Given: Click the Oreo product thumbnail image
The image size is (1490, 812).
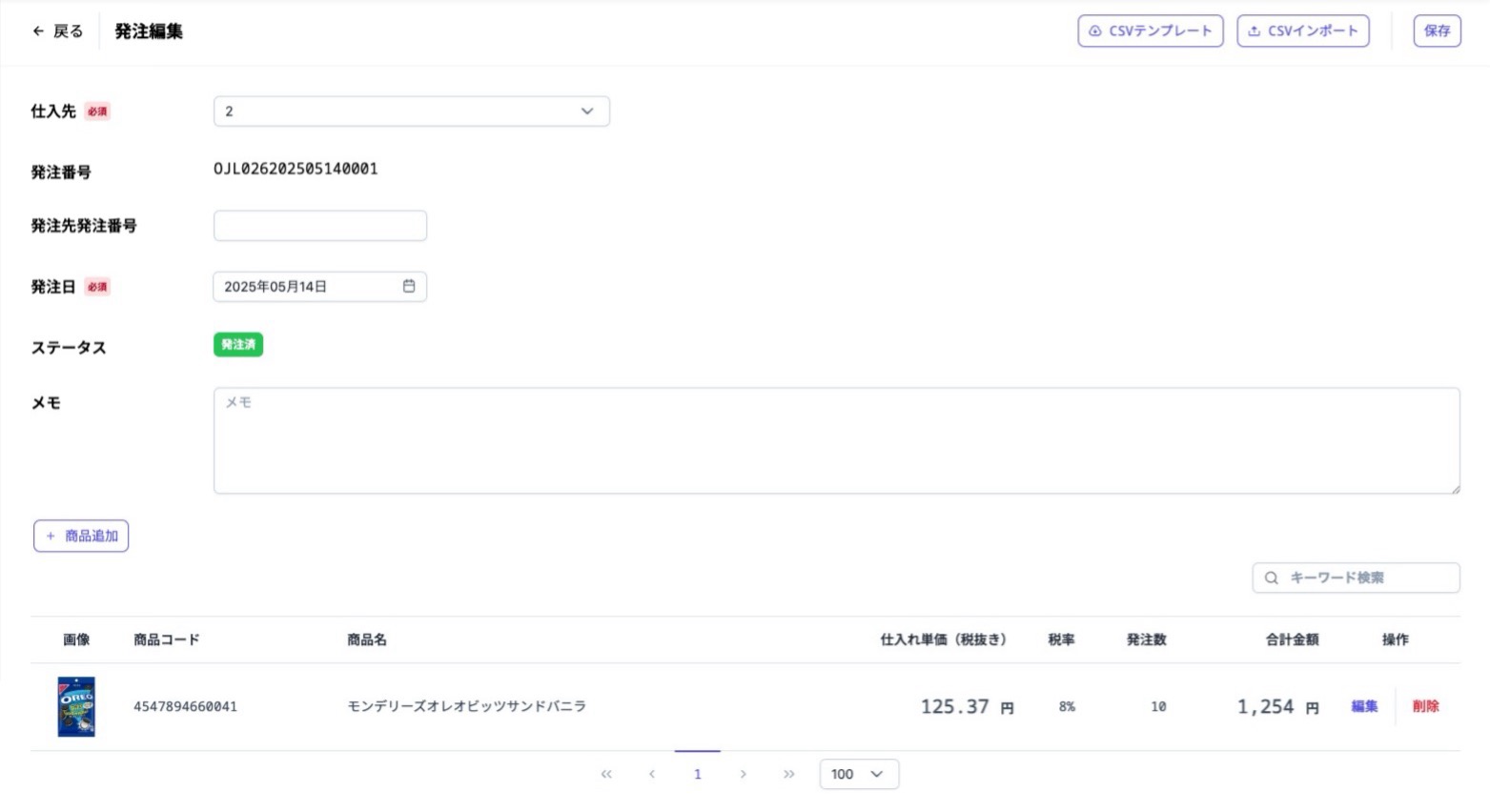Looking at the screenshot, I should 76,706.
